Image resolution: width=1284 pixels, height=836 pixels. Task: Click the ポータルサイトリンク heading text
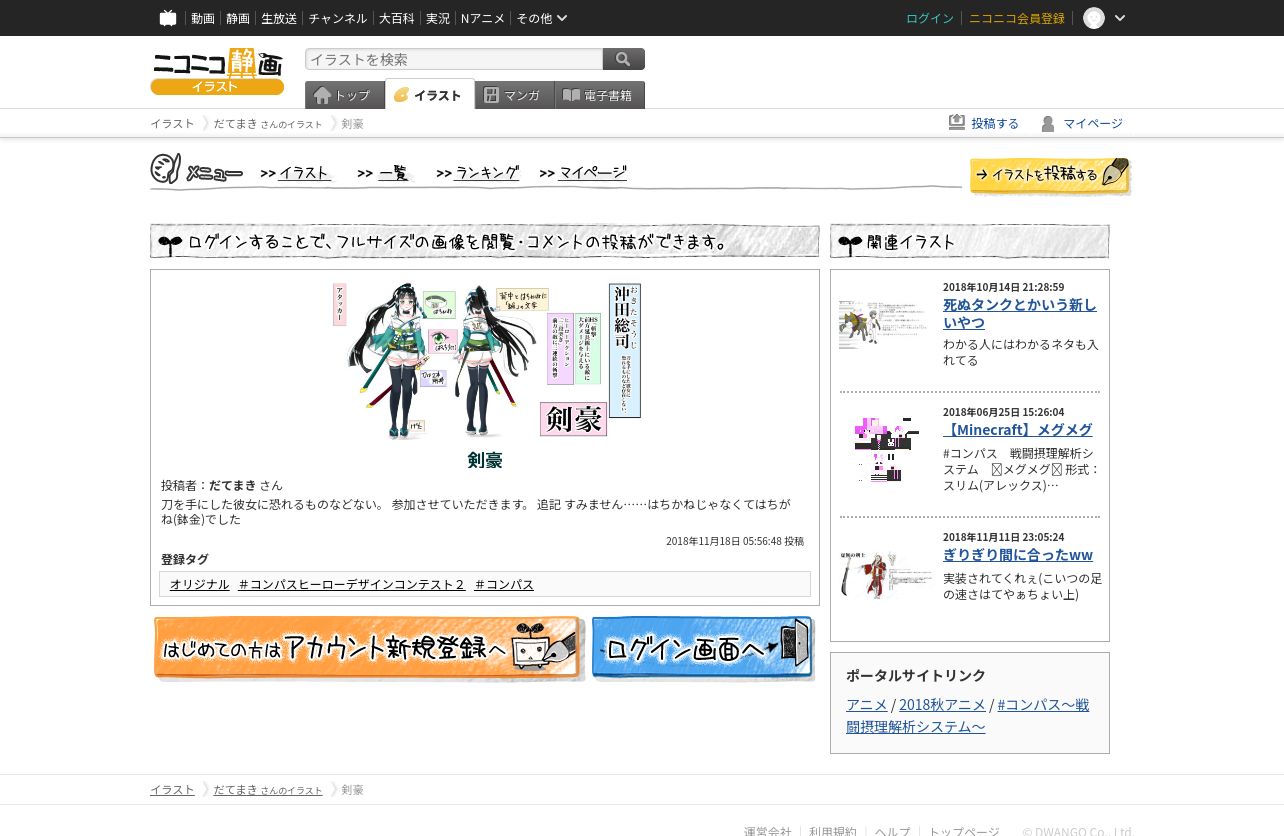click(x=916, y=675)
